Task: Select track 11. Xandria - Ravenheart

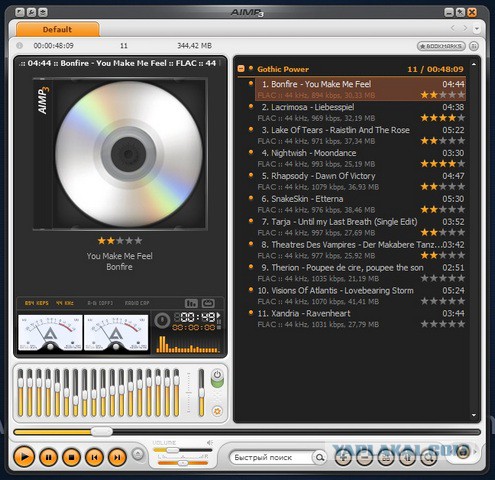Action: pos(360,319)
